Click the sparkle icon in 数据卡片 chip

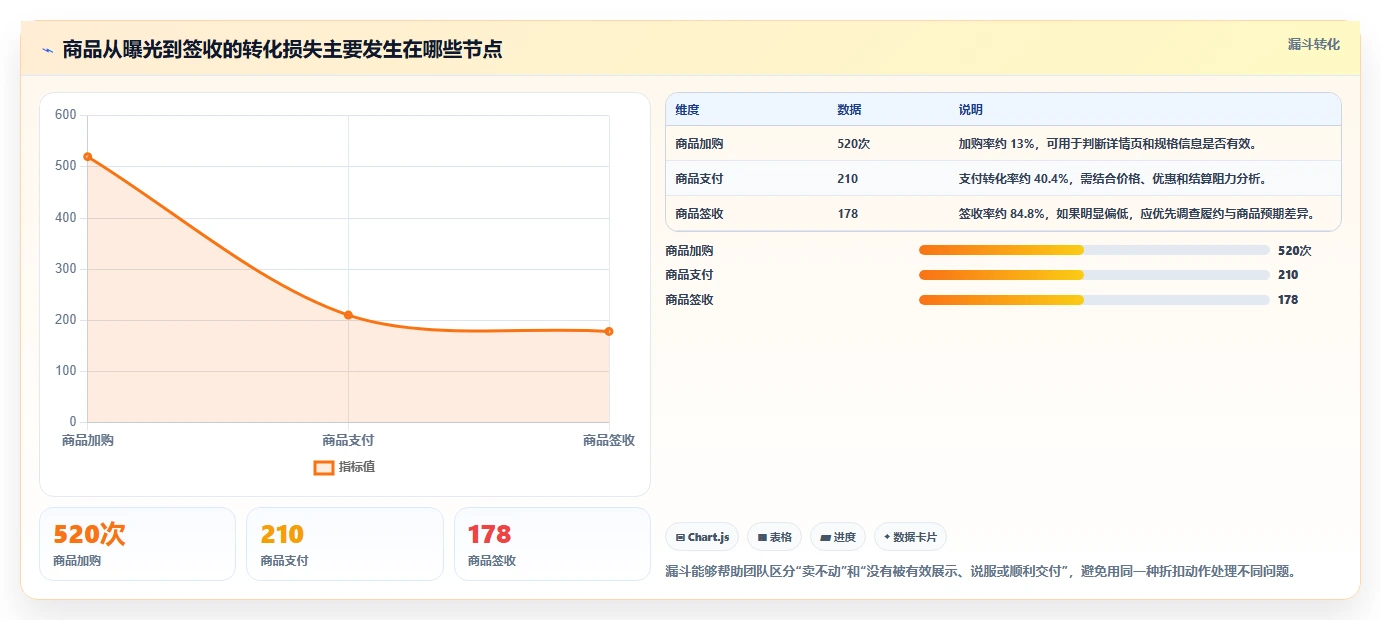(887, 537)
